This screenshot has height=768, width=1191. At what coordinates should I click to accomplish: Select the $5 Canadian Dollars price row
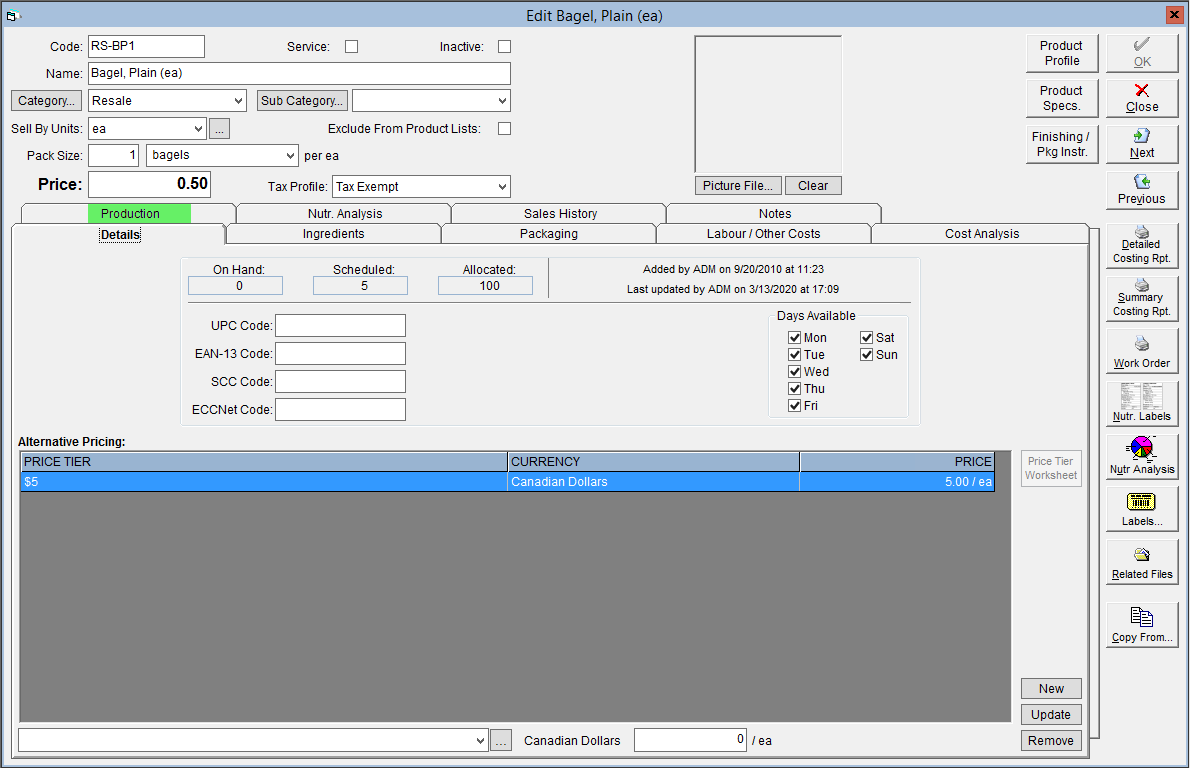pyautogui.click(x=507, y=482)
